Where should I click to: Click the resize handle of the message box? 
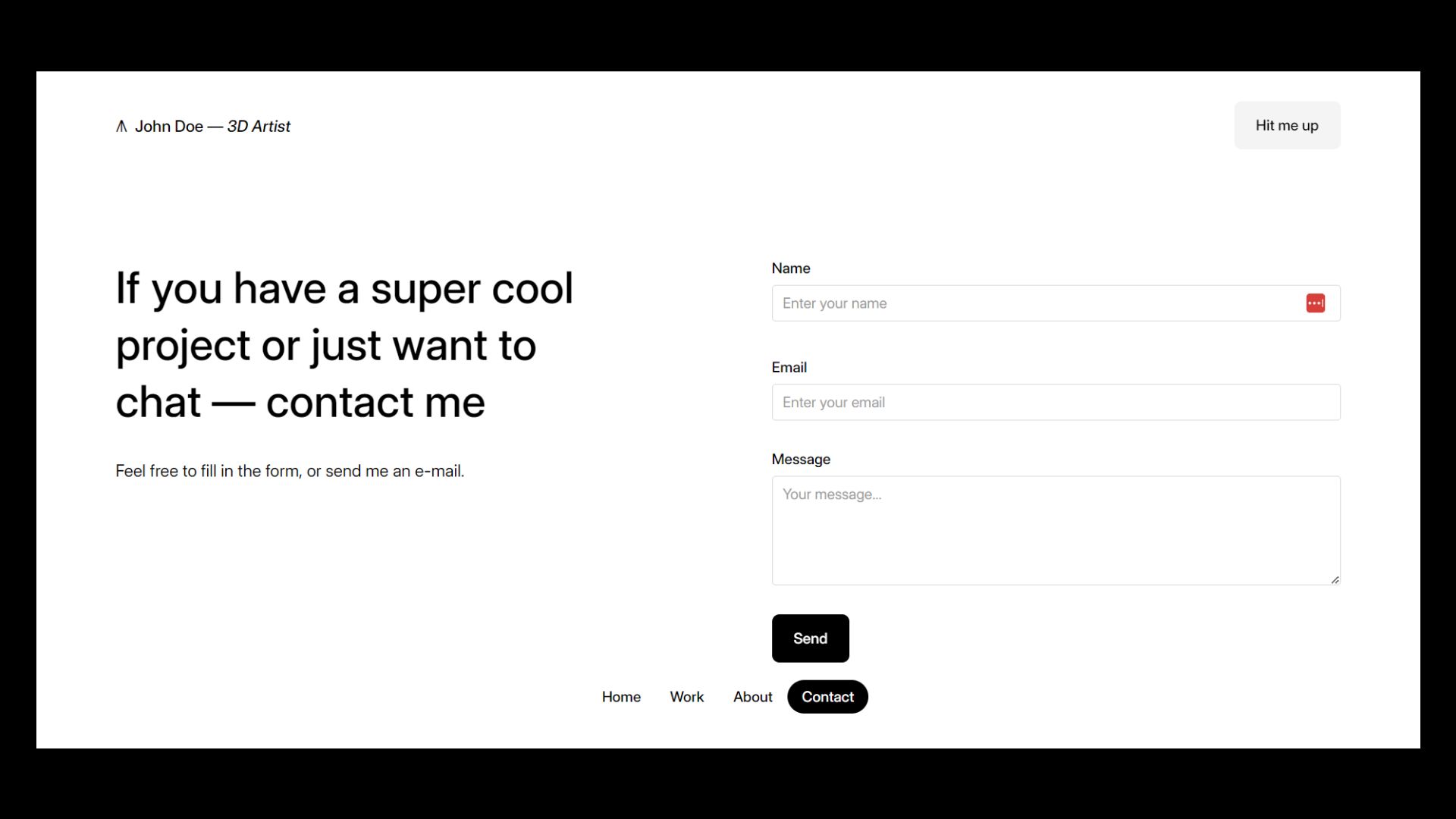[x=1335, y=579]
